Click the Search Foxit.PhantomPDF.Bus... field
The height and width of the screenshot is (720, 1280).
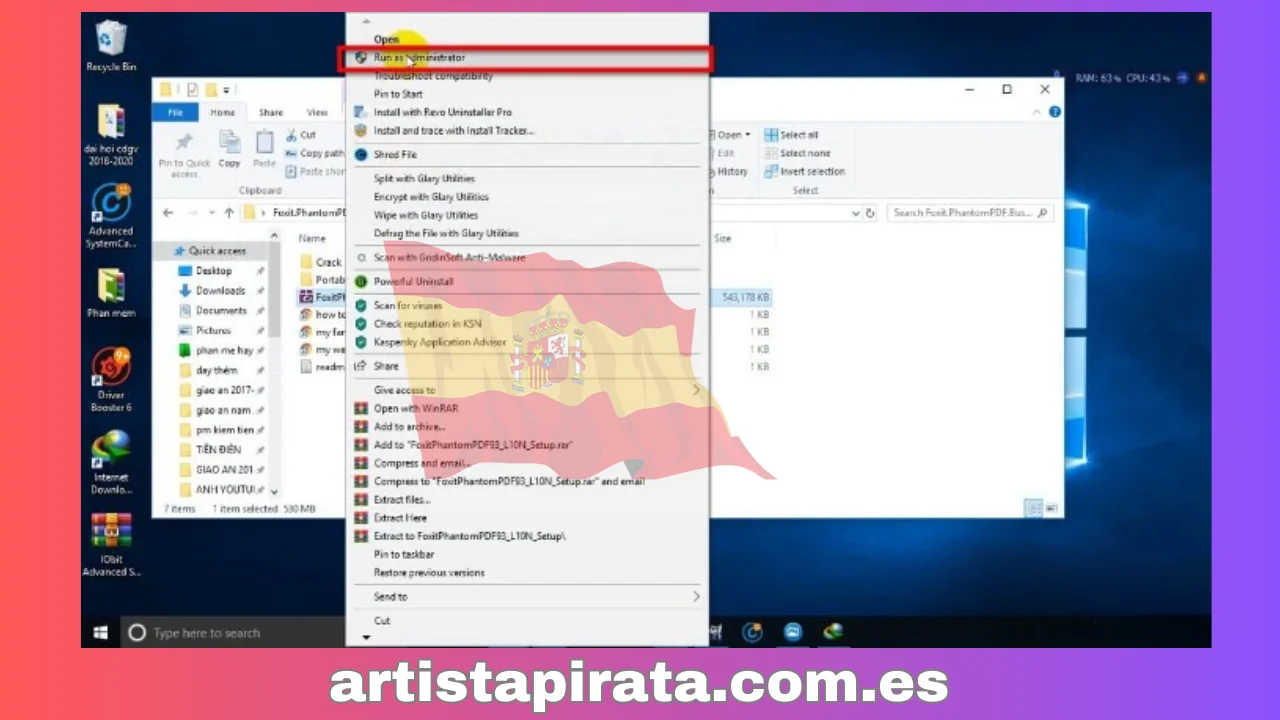(970, 213)
